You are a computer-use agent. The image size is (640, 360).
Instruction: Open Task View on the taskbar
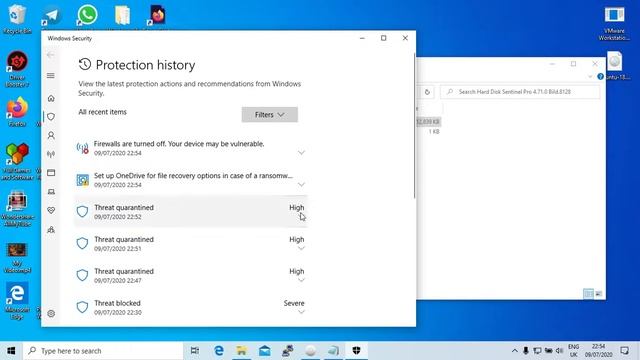(x=195, y=351)
